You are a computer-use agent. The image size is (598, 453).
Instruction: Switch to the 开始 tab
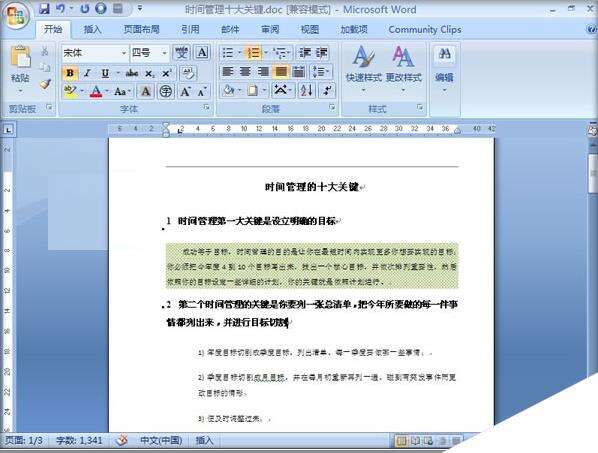pos(53,29)
